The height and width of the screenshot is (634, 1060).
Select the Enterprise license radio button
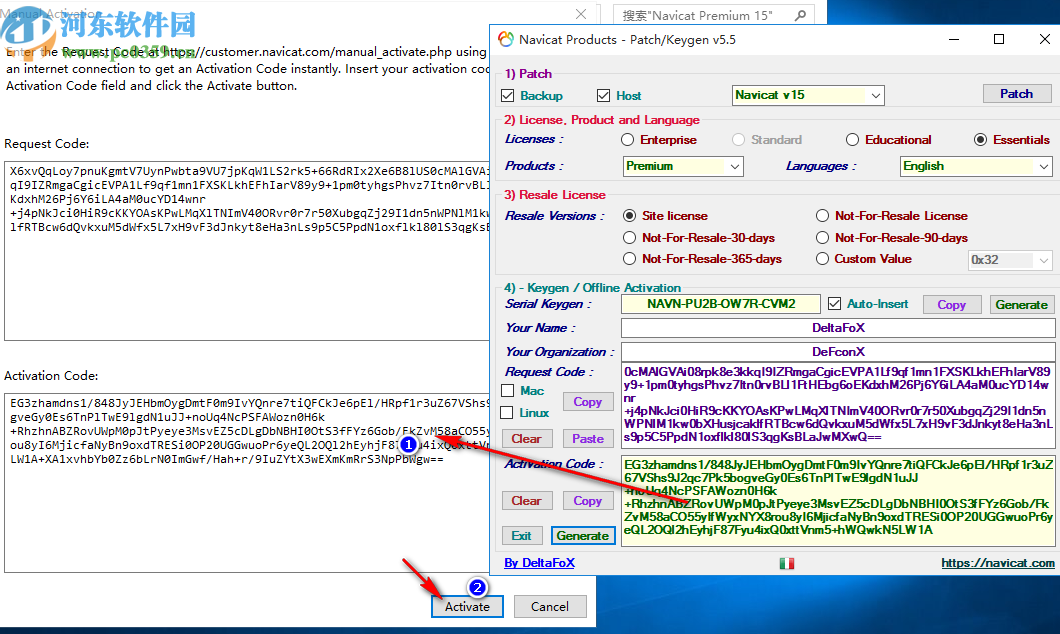click(x=627, y=139)
